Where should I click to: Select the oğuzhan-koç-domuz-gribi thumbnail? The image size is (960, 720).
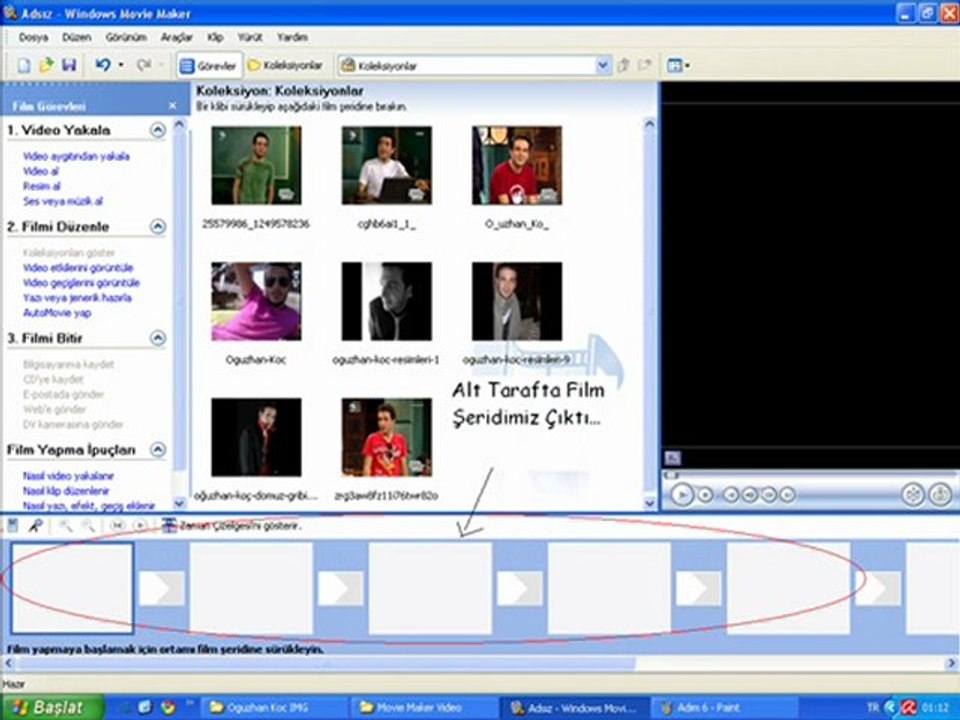click(x=257, y=437)
